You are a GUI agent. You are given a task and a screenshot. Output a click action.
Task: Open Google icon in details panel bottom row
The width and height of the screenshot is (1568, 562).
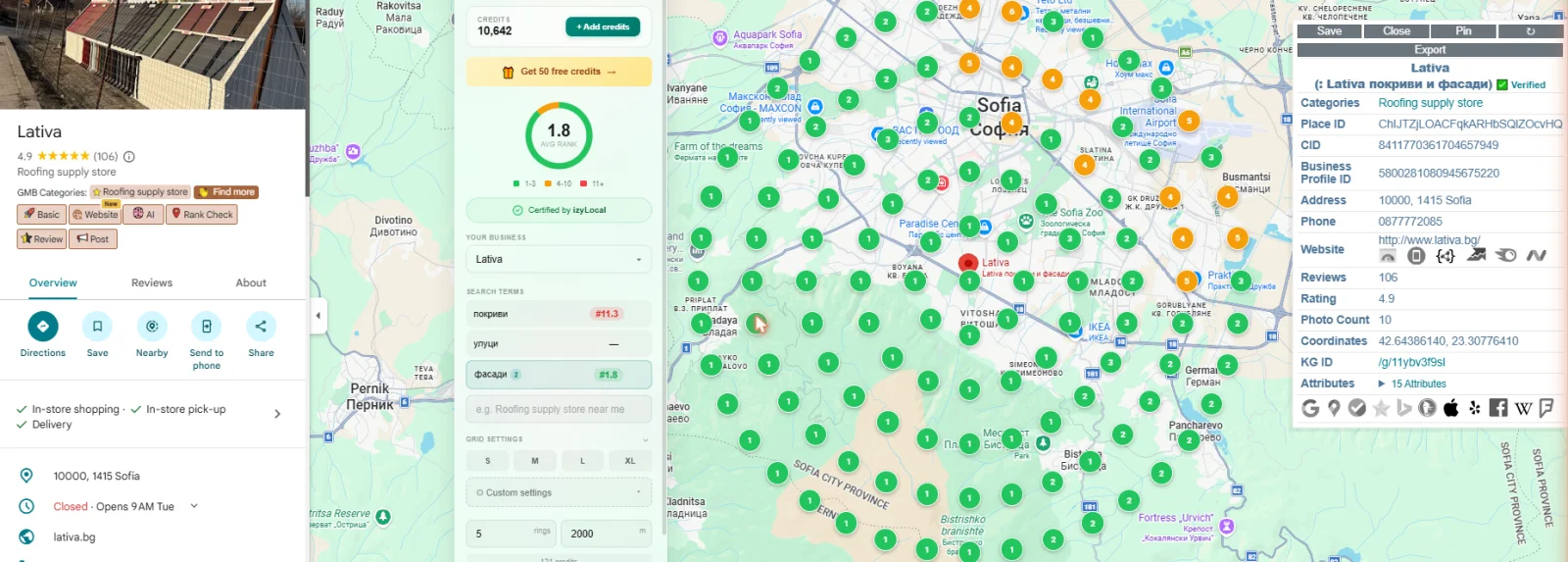(1310, 408)
